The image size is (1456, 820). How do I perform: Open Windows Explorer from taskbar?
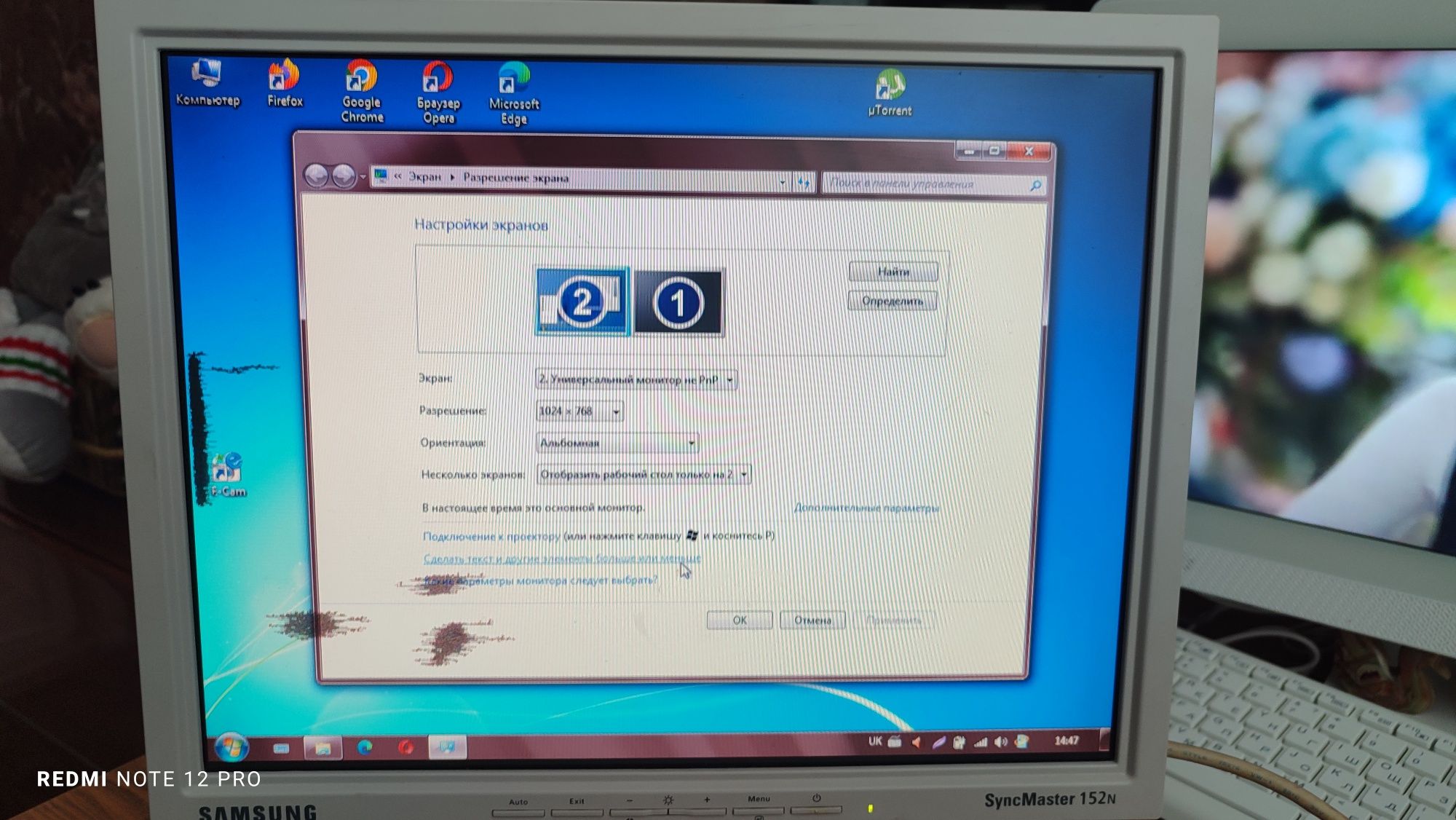coord(323,748)
